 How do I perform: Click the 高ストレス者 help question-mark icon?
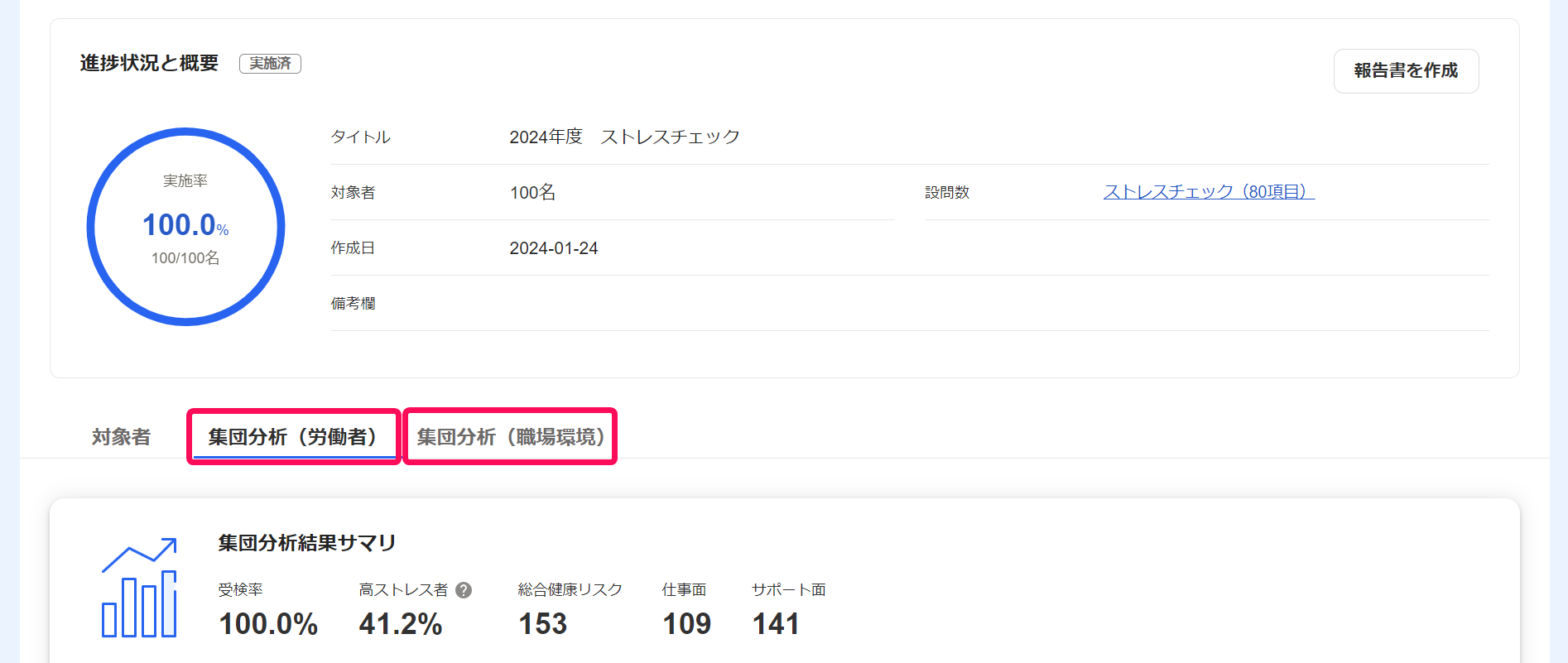pos(464,590)
